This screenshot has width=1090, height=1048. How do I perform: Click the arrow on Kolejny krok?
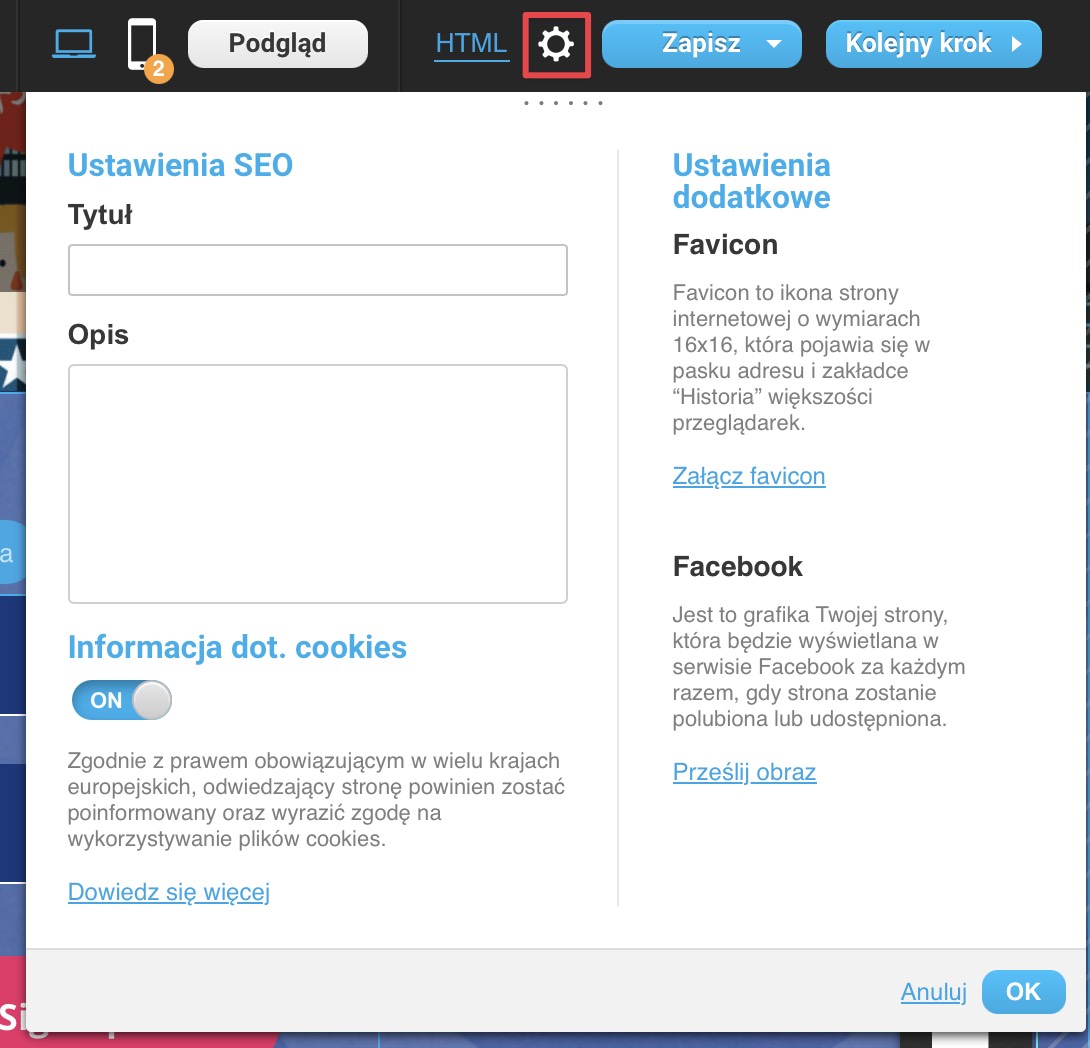pos(1017,44)
